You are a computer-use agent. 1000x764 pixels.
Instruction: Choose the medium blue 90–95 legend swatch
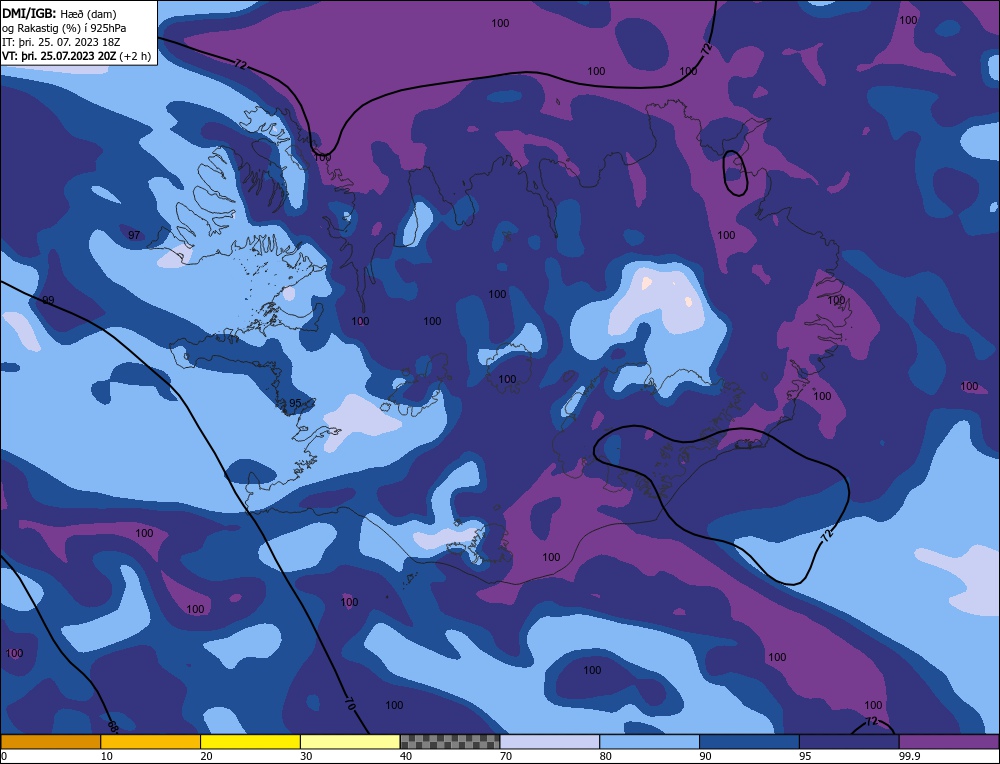click(x=749, y=742)
